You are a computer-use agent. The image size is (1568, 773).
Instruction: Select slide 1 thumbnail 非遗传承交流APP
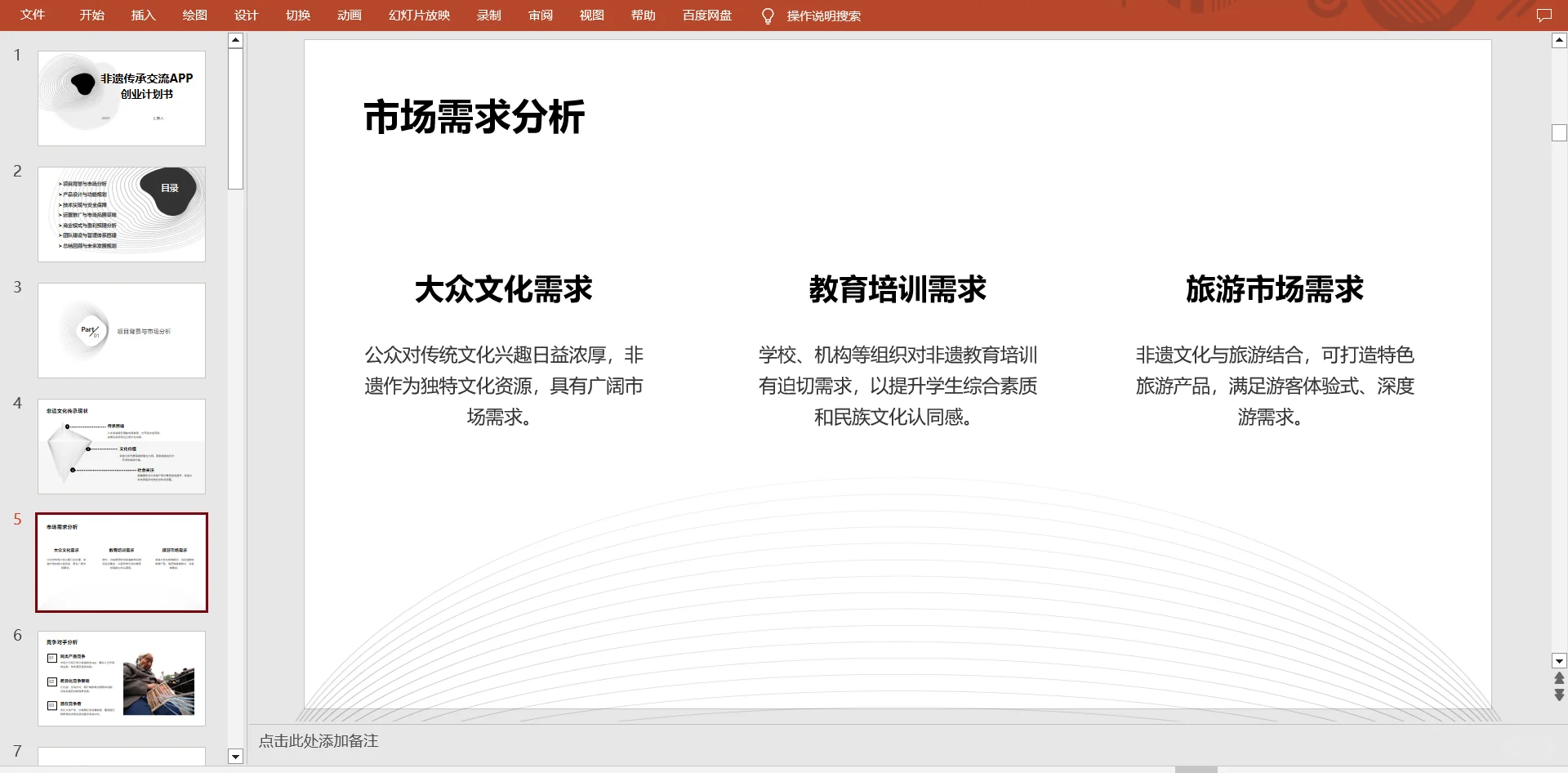click(x=121, y=98)
